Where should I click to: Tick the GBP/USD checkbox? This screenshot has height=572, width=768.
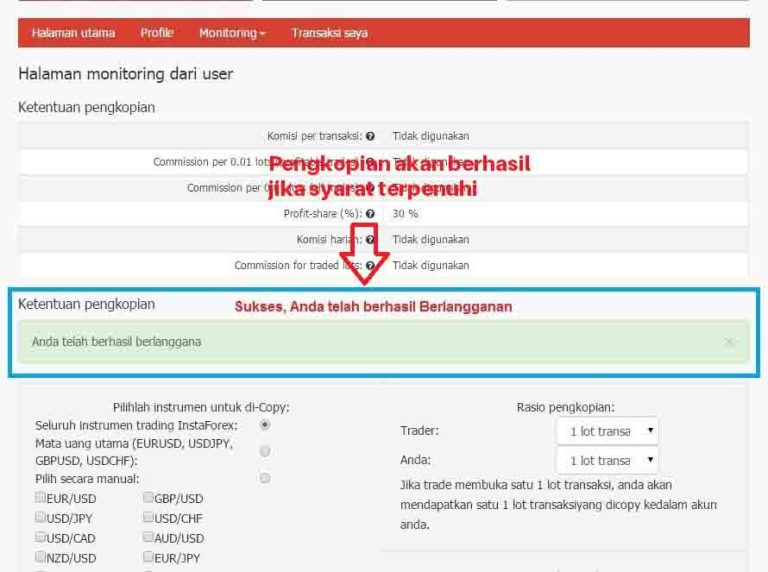pyautogui.click(x=148, y=497)
